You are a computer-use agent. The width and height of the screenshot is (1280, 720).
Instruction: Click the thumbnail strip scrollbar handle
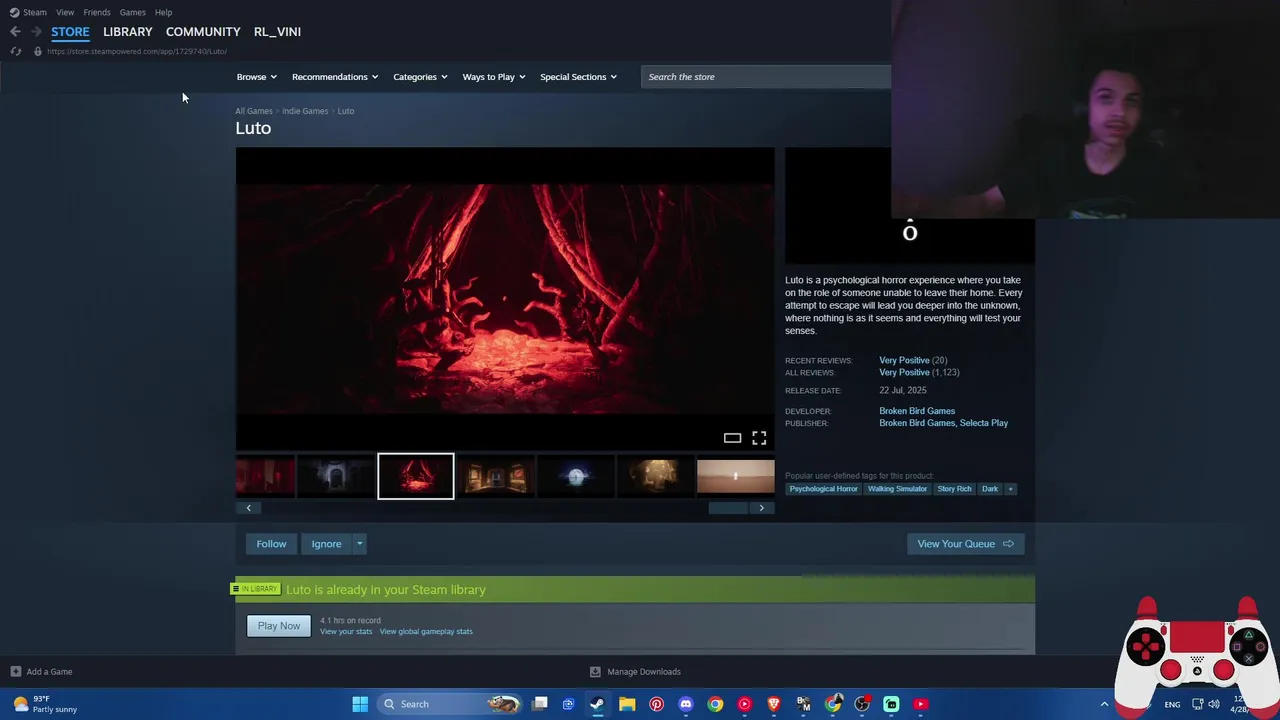tap(728, 508)
